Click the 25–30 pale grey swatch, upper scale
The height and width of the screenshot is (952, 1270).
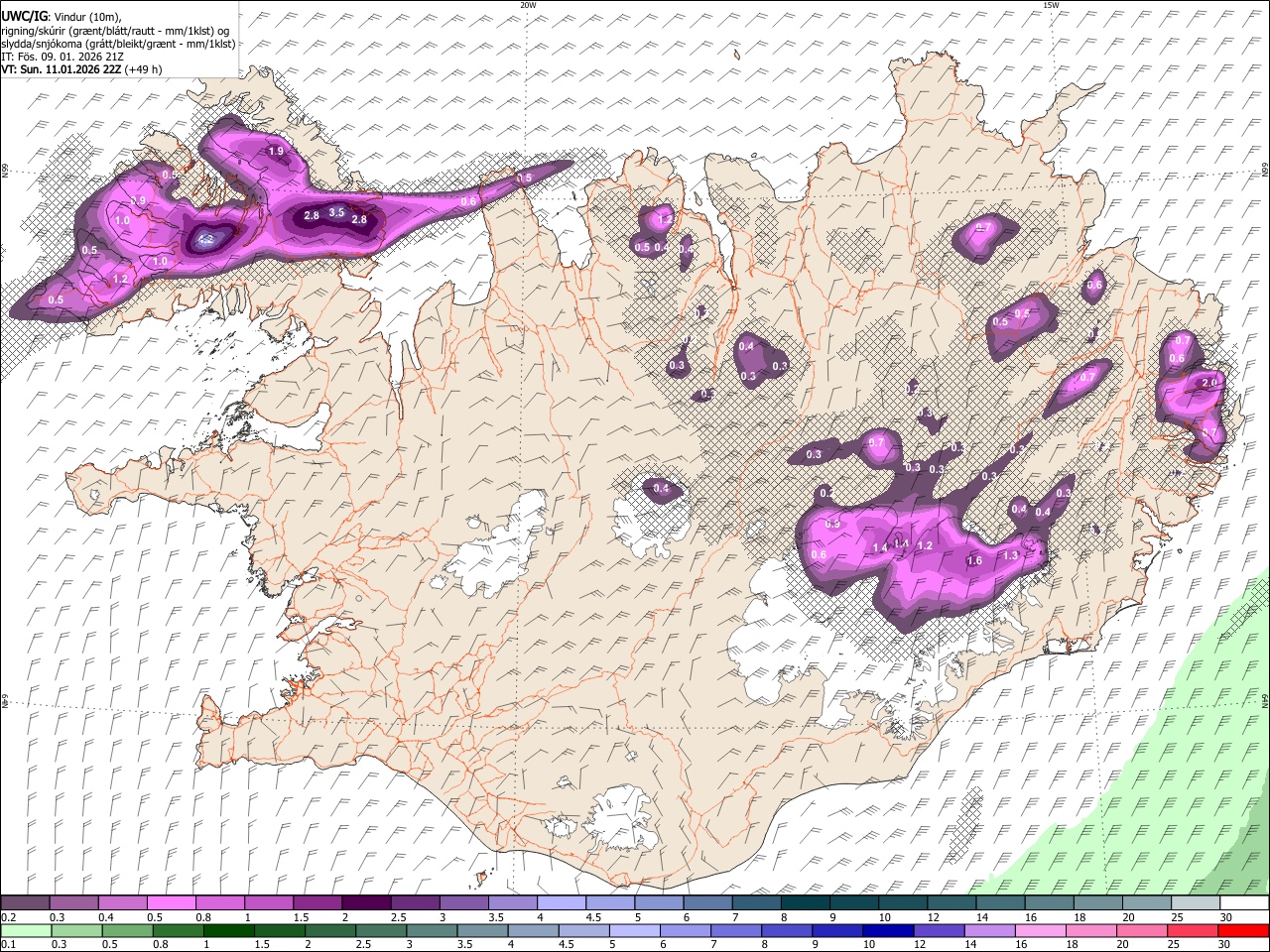coord(1197,903)
